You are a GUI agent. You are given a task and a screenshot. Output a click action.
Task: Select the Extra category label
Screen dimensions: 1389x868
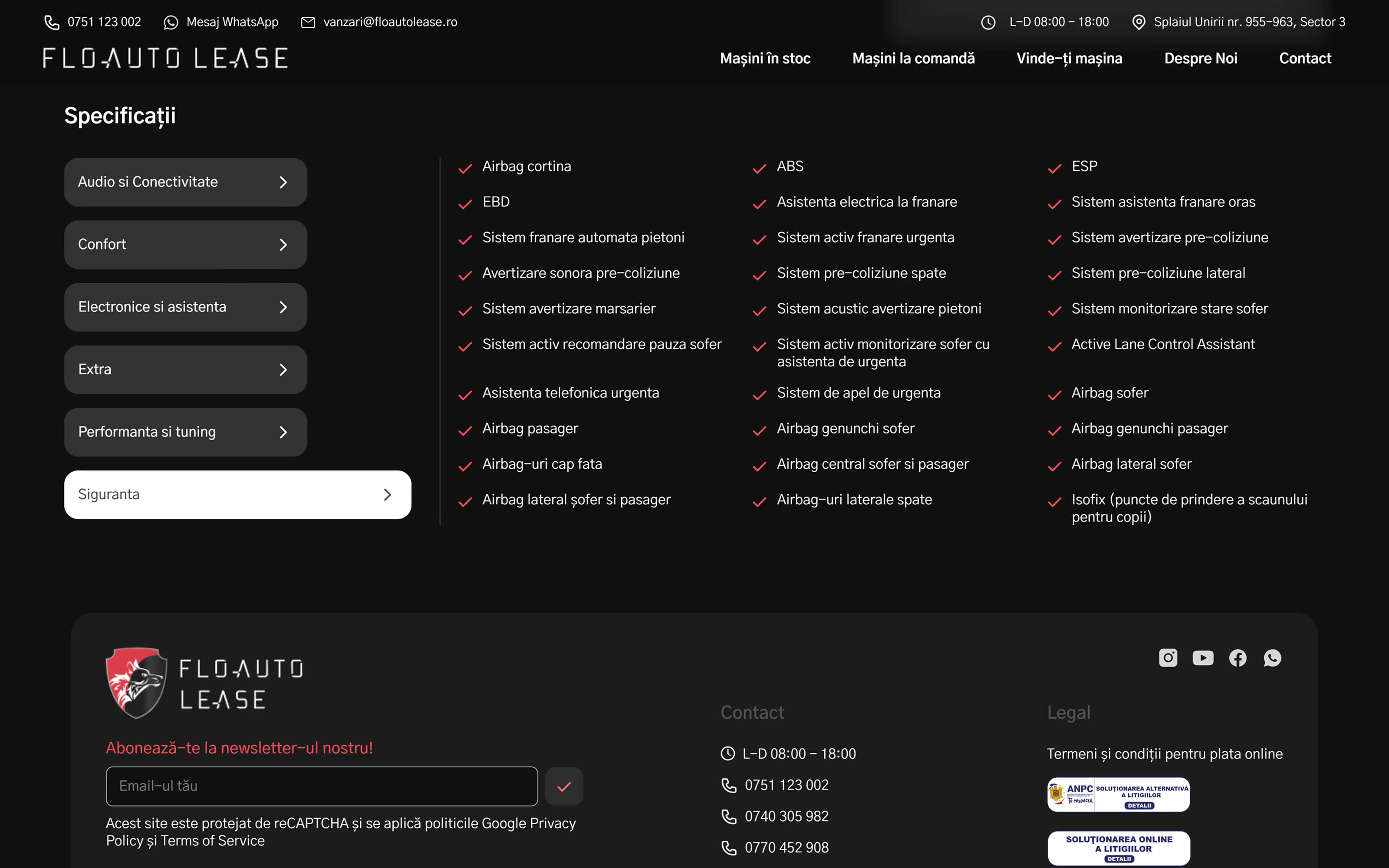[x=95, y=369]
